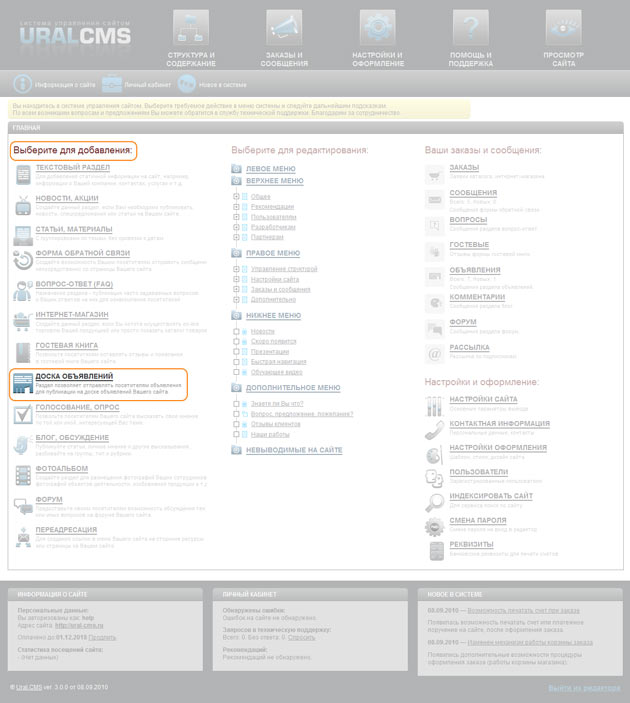630x703 pixels.
Task: Click the Настройки и оформление gear icon
Action: pos(378,27)
